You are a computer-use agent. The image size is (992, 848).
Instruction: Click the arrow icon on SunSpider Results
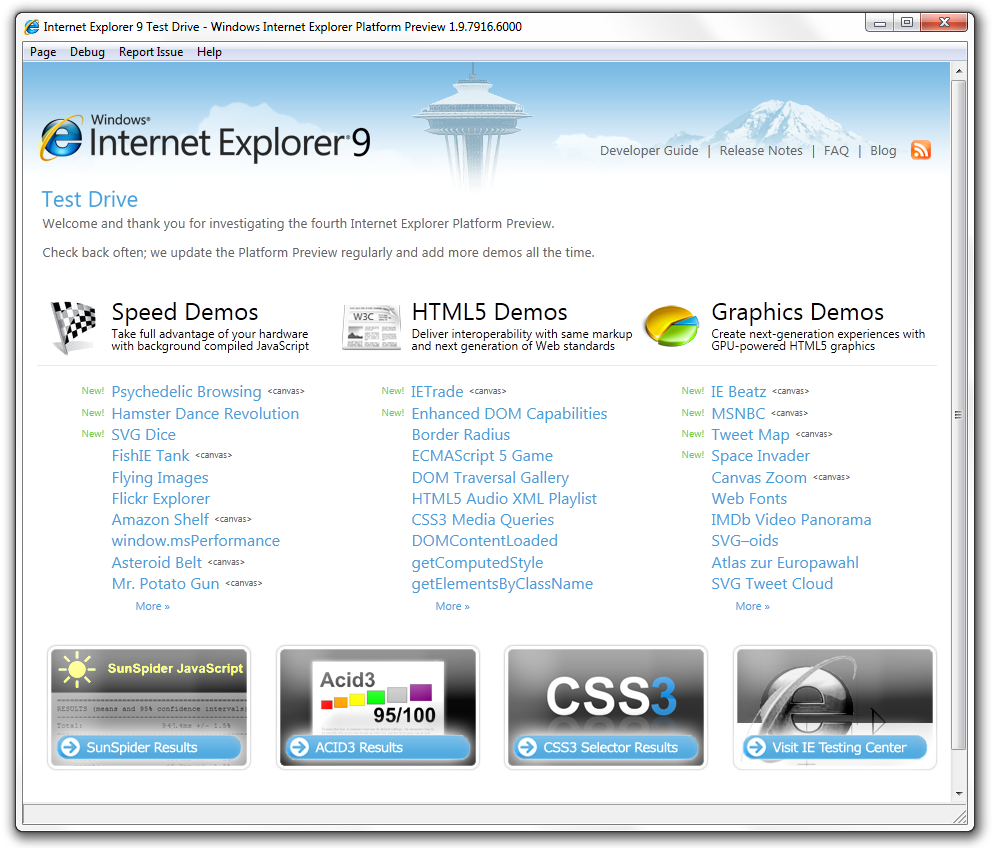[x=70, y=747]
